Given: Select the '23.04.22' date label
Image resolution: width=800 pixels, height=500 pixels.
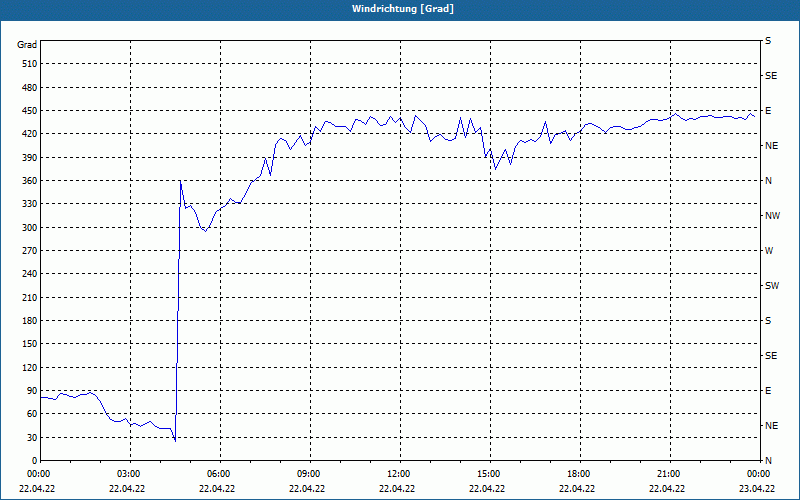Looking at the screenshot, I should point(757,489).
